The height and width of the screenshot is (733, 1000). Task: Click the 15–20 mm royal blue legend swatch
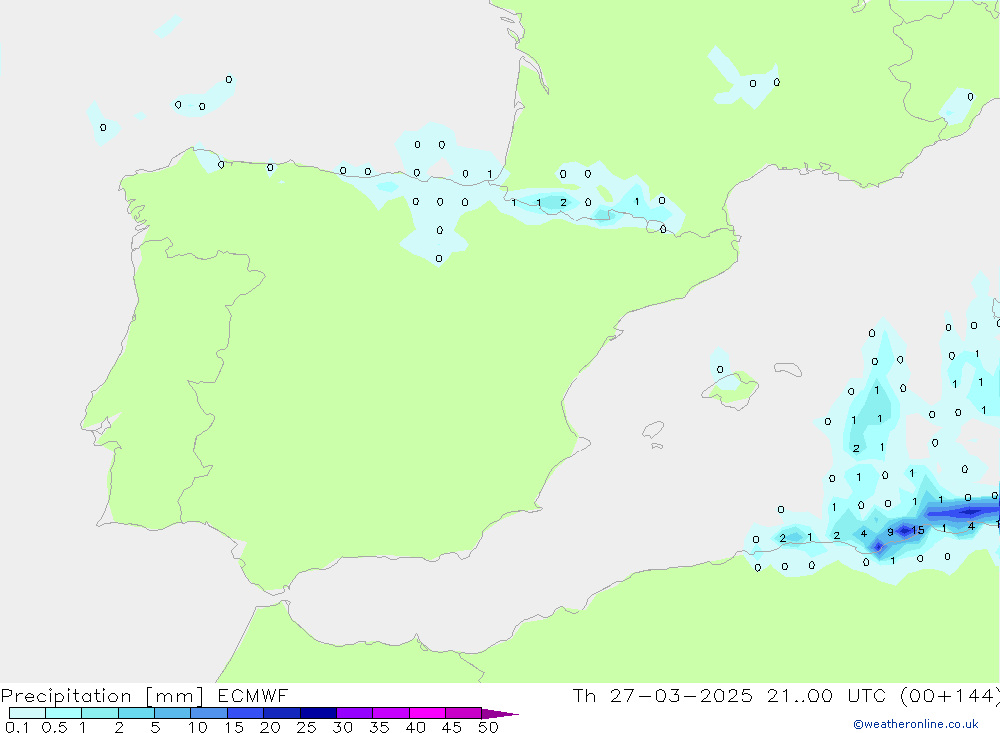point(246,713)
